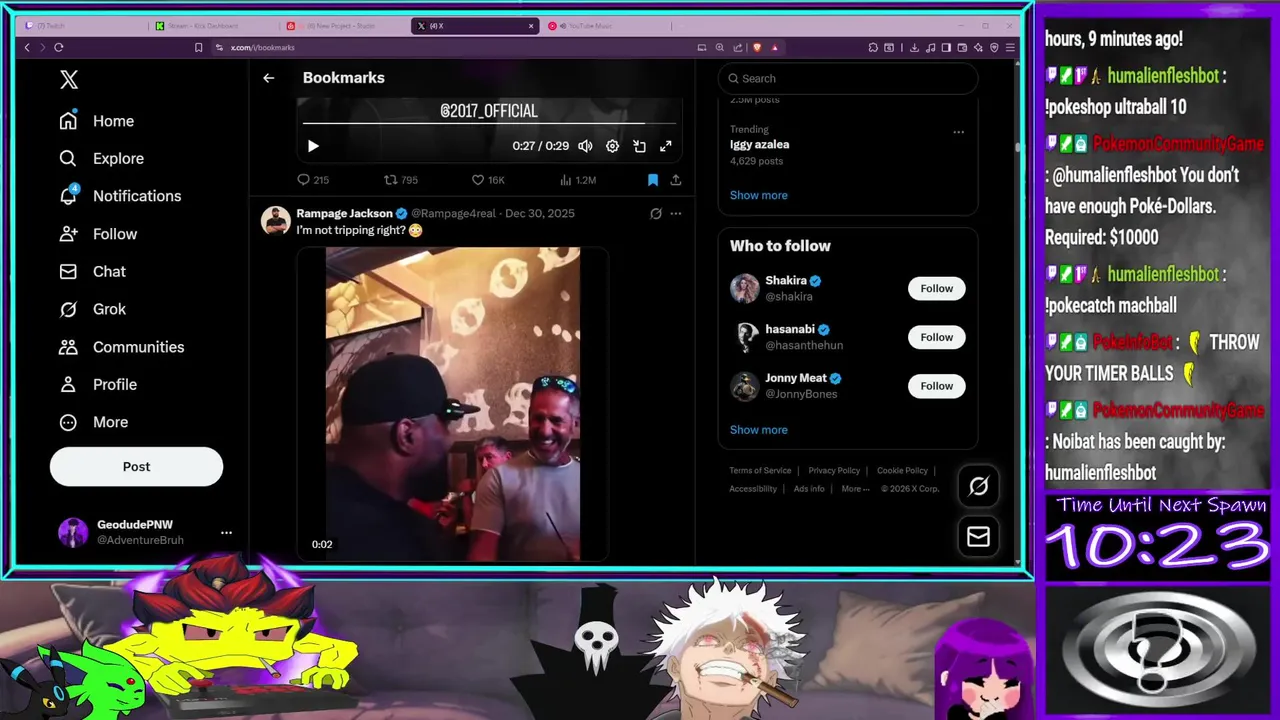
Task: Click Show more under trending
Action: (x=758, y=195)
